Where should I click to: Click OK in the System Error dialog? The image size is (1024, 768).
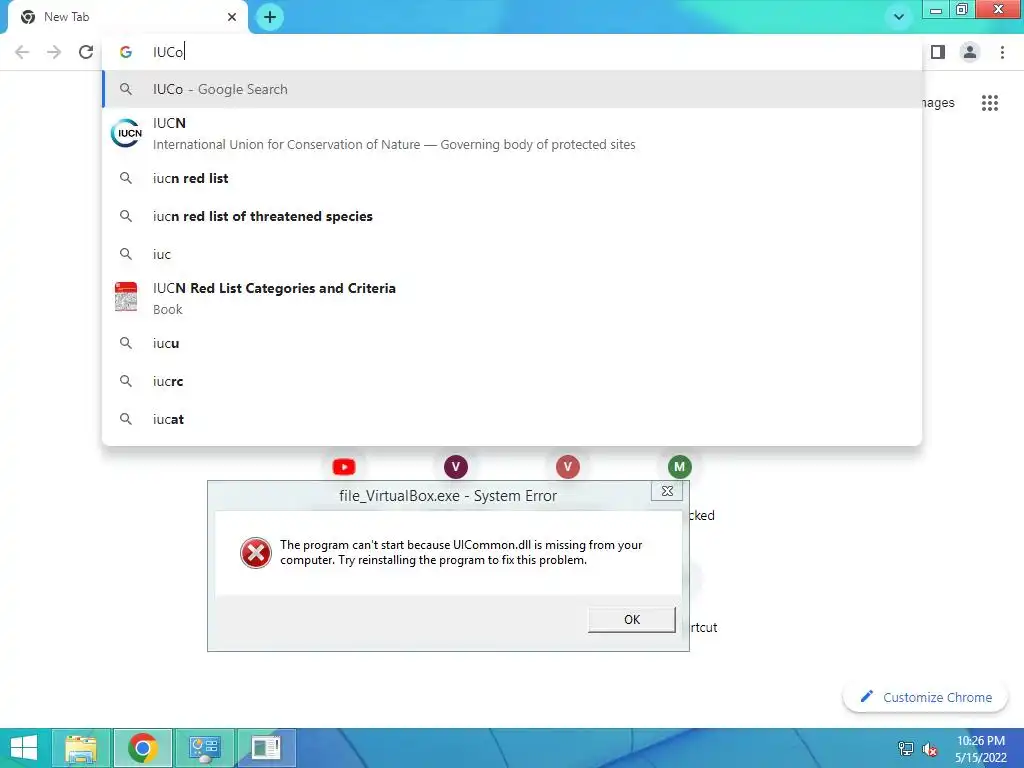[632, 619]
